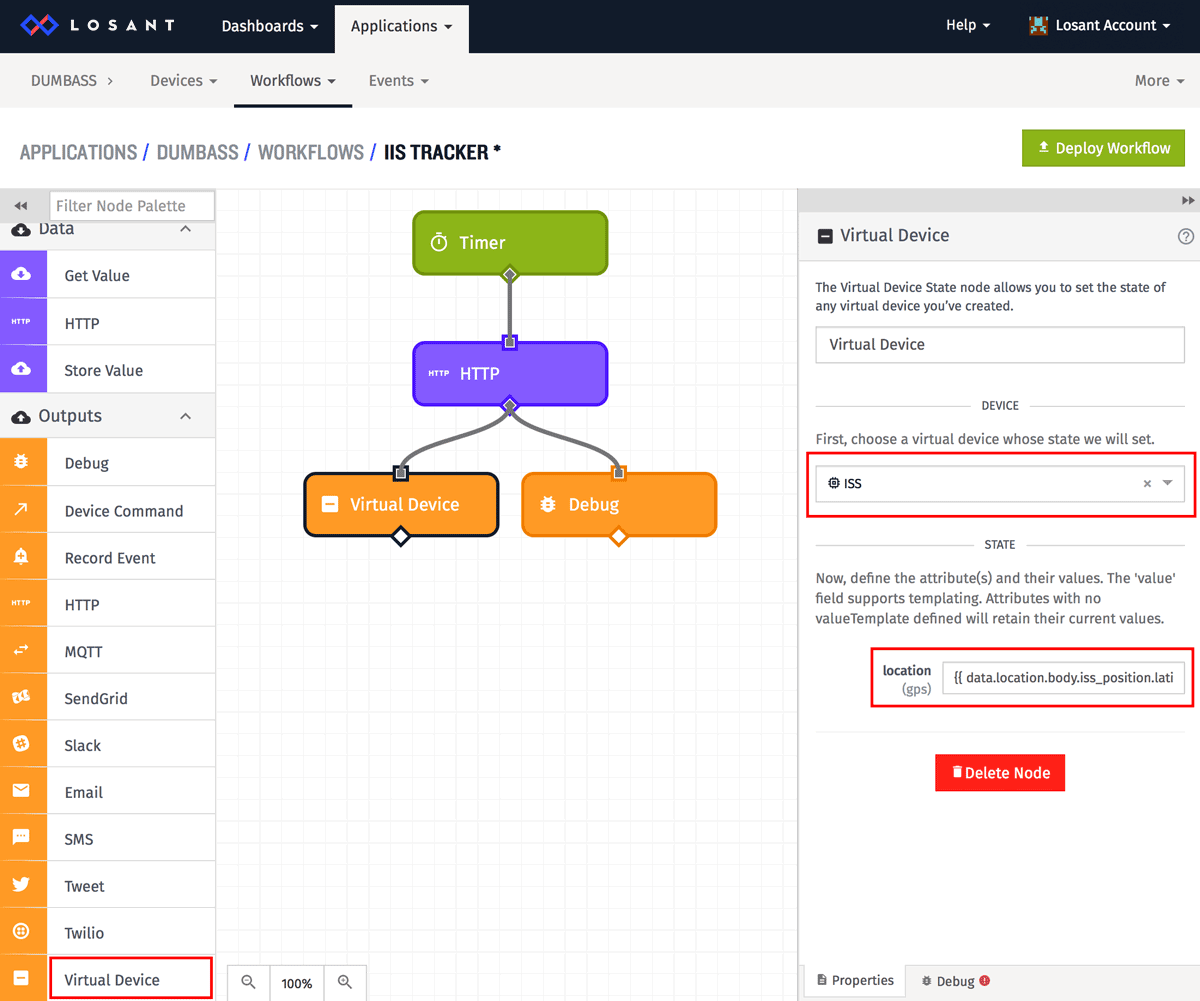
Task: Click the Virtual Device palette icon
Action: (21, 979)
